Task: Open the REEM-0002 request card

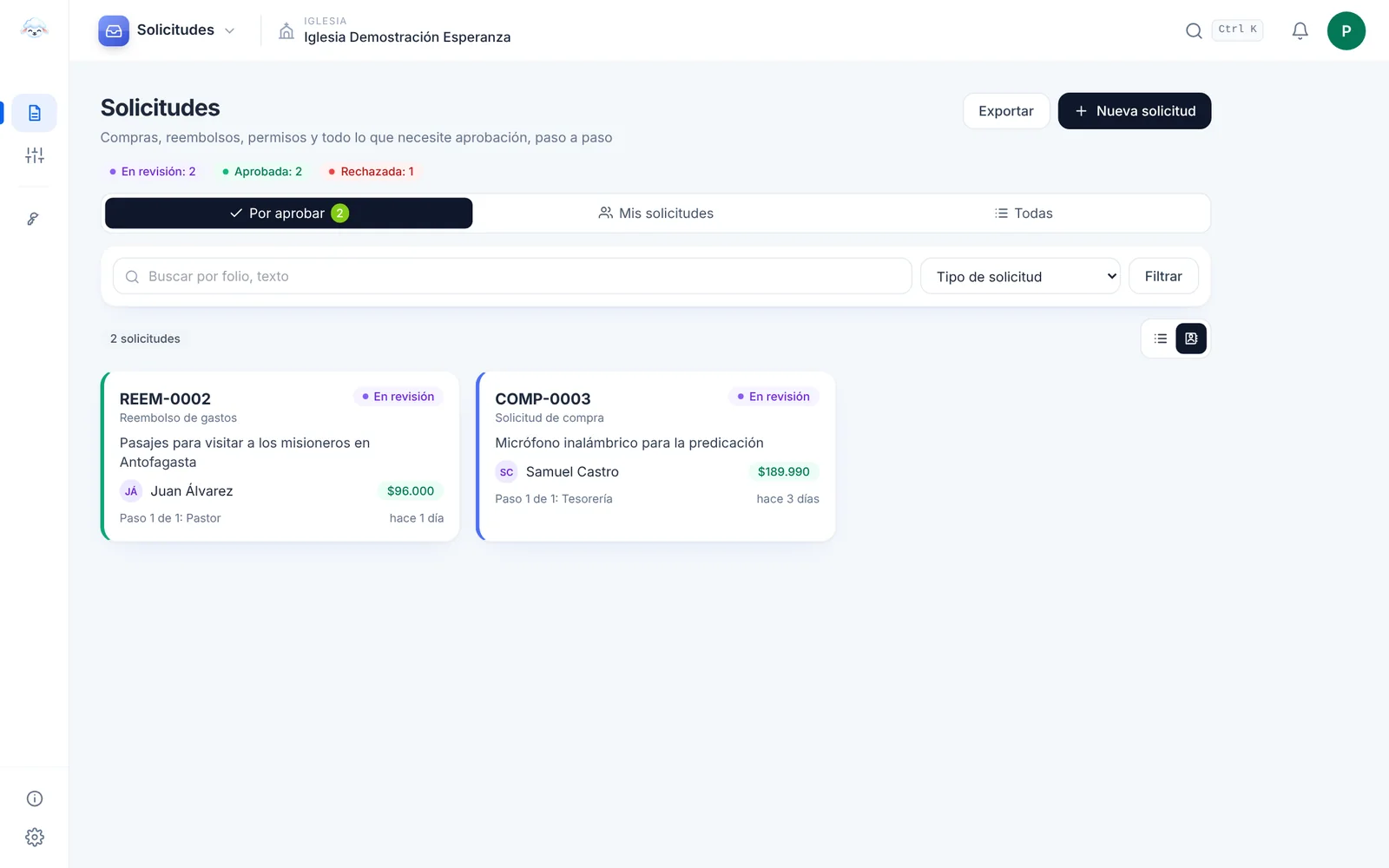Action: click(280, 457)
